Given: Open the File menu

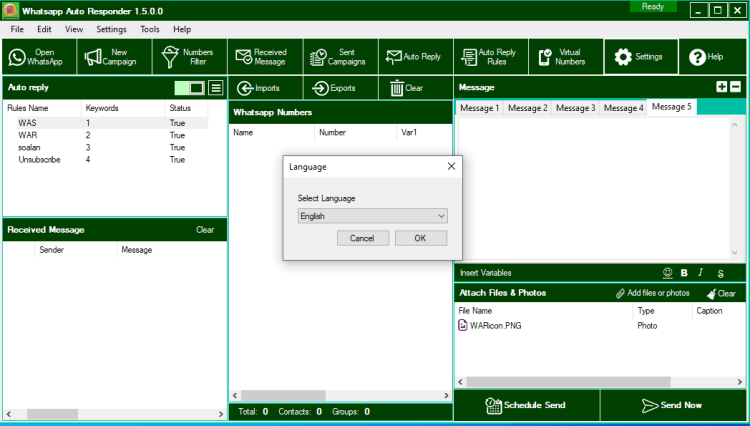Looking at the screenshot, I should (17, 29).
